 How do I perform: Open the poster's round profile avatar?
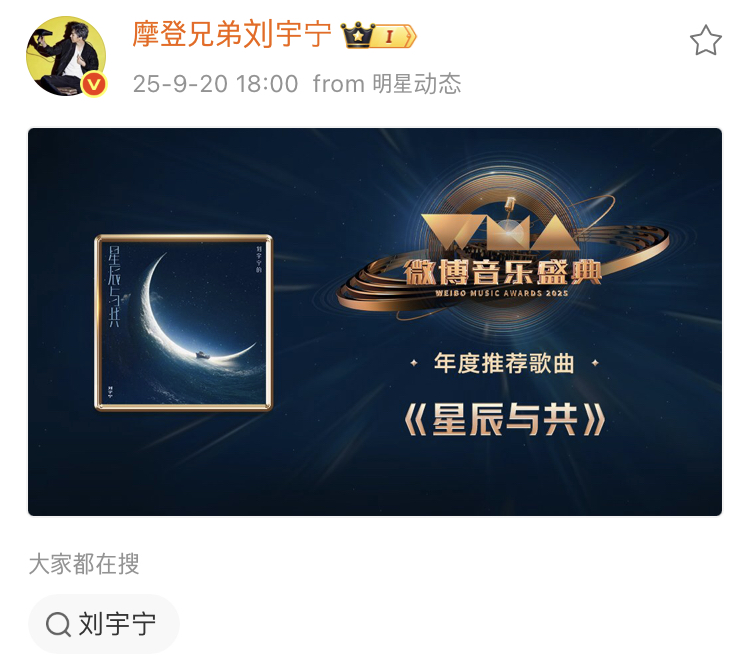coord(66,56)
